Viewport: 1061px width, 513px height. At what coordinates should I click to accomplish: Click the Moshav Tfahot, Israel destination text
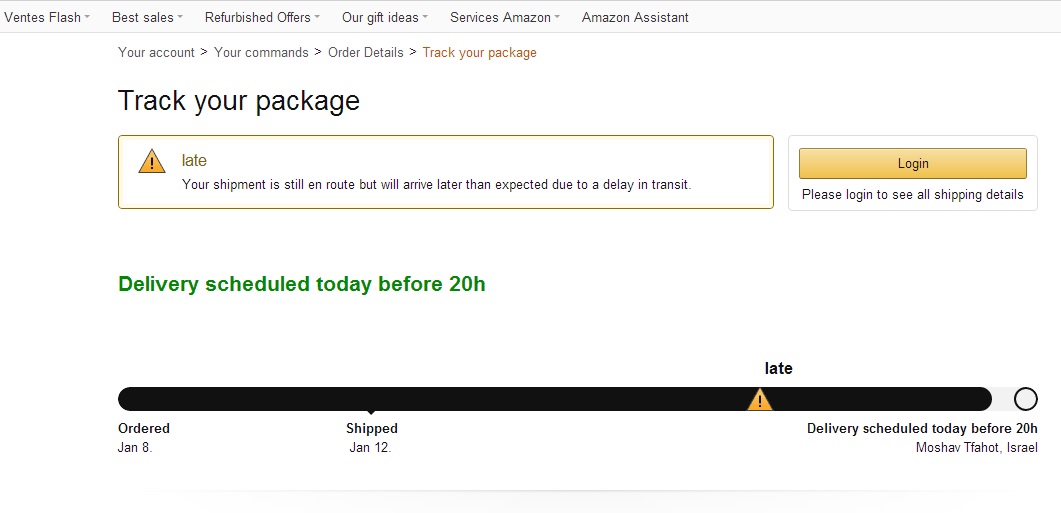click(x=976, y=447)
